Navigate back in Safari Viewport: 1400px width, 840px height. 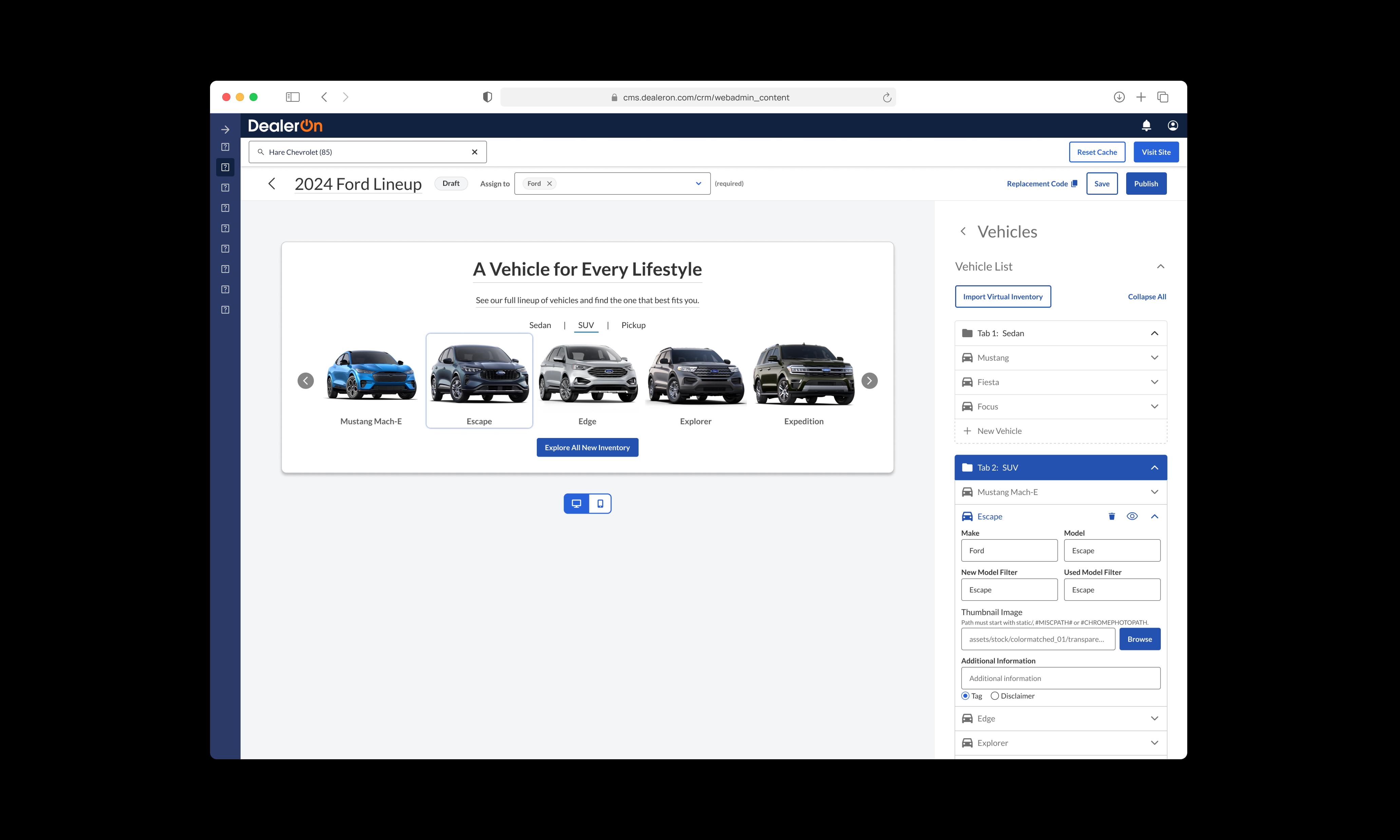324,97
